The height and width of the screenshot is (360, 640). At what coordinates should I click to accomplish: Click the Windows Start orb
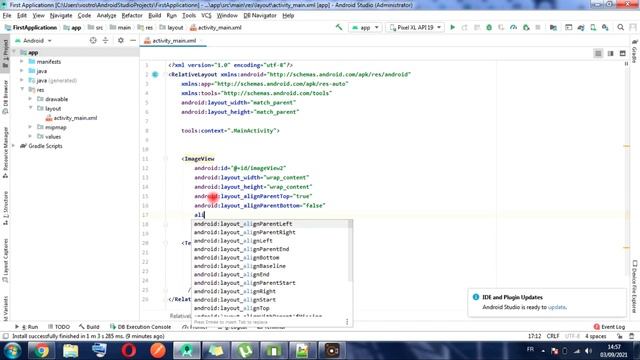(x=12, y=350)
